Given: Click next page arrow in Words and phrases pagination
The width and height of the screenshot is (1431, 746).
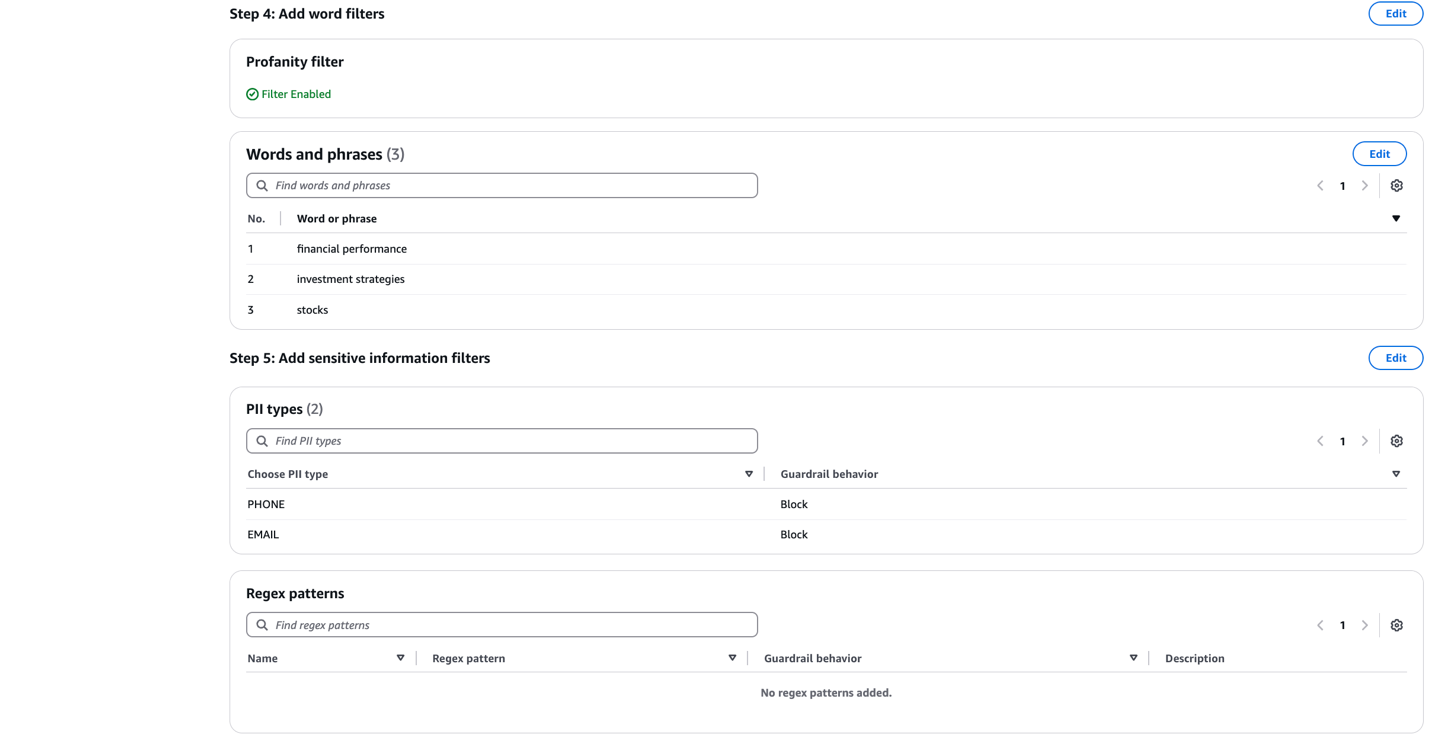Looking at the screenshot, I should pyautogui.click(x=1365, y=185).
